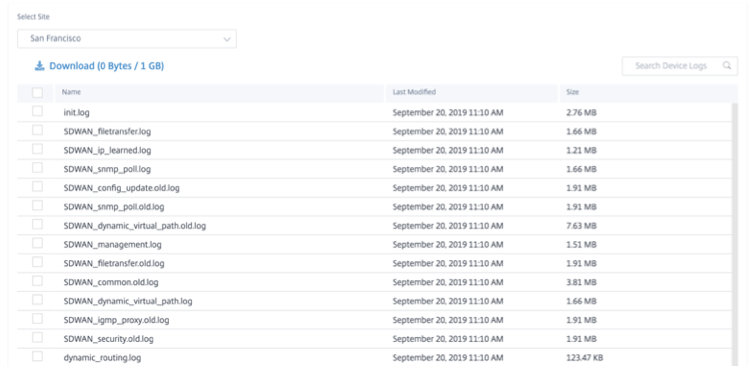Viewport: 750px width, 366px height.
Task: Open the San Francisco site combo box
Action: 127,39
